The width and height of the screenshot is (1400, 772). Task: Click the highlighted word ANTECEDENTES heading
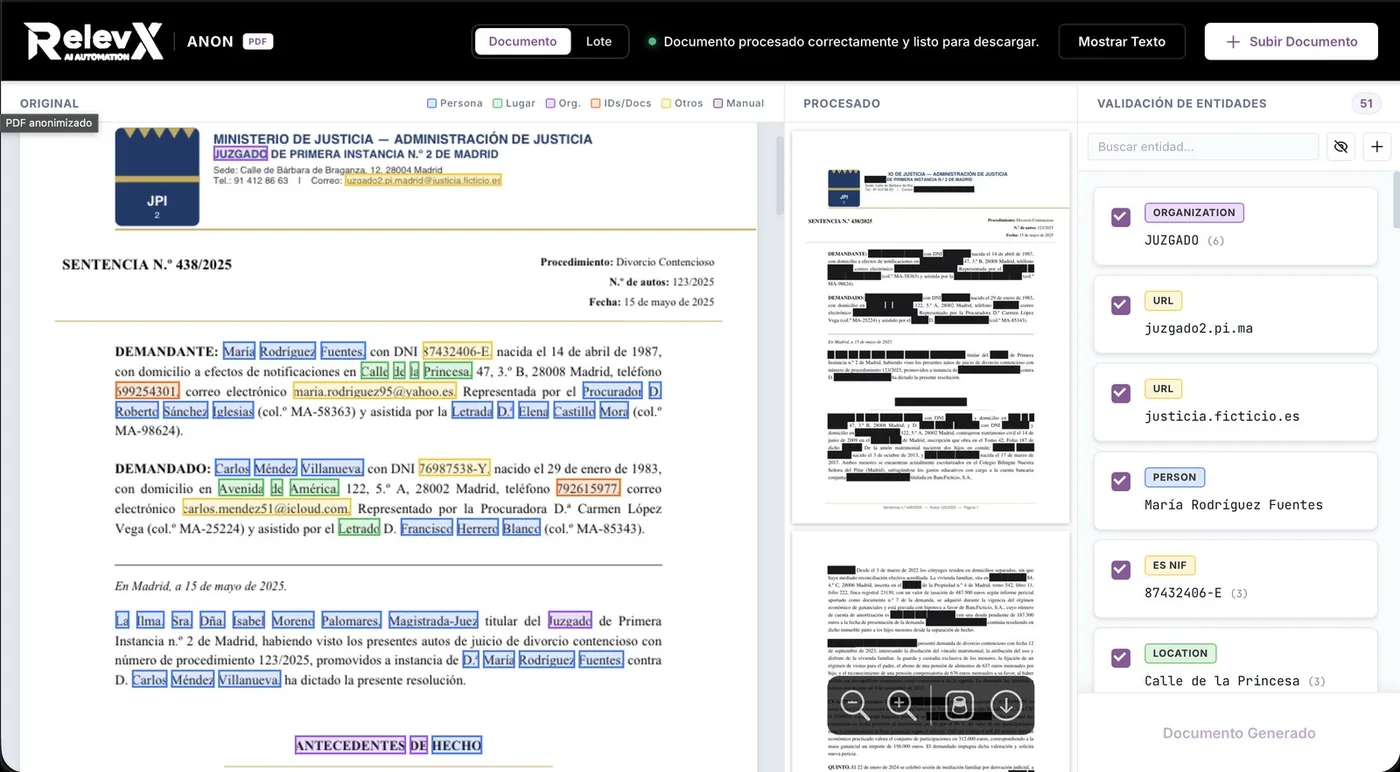tap(350, 745)
